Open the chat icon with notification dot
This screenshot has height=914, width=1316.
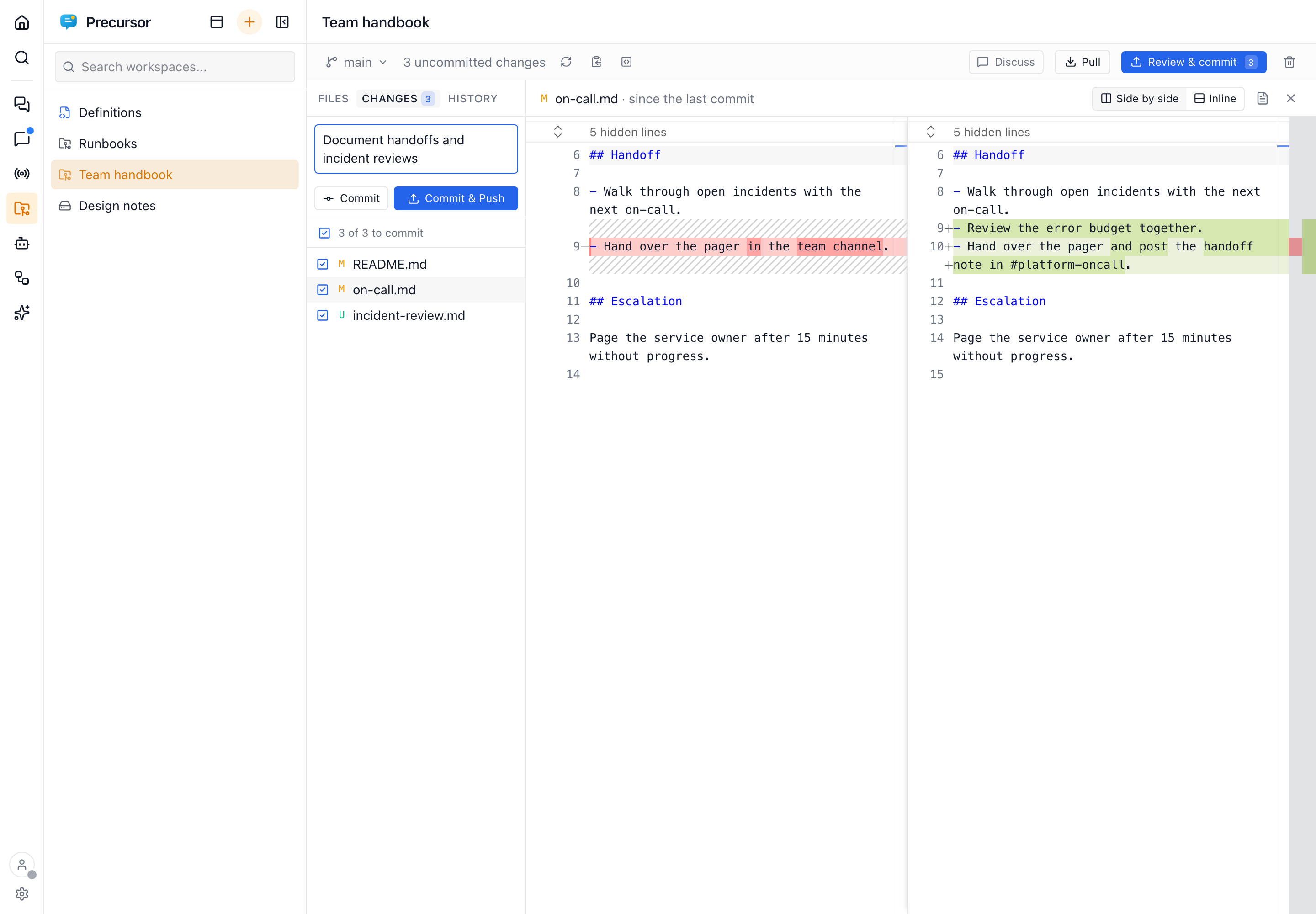tap(22, 138)
